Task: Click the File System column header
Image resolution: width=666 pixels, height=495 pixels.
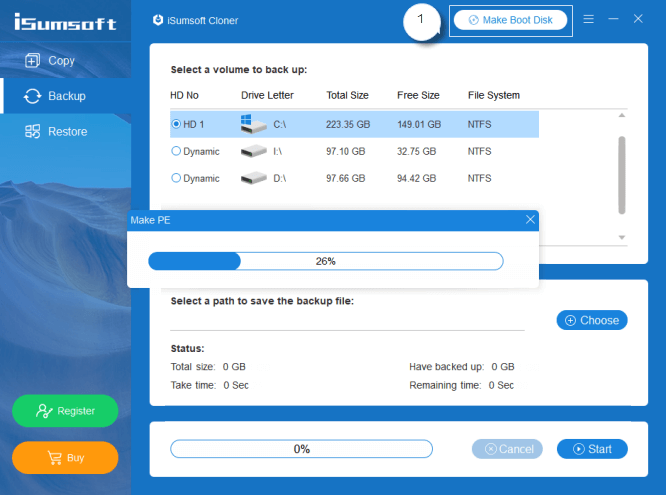Action: pyautogui.click(x=494, y=95)
